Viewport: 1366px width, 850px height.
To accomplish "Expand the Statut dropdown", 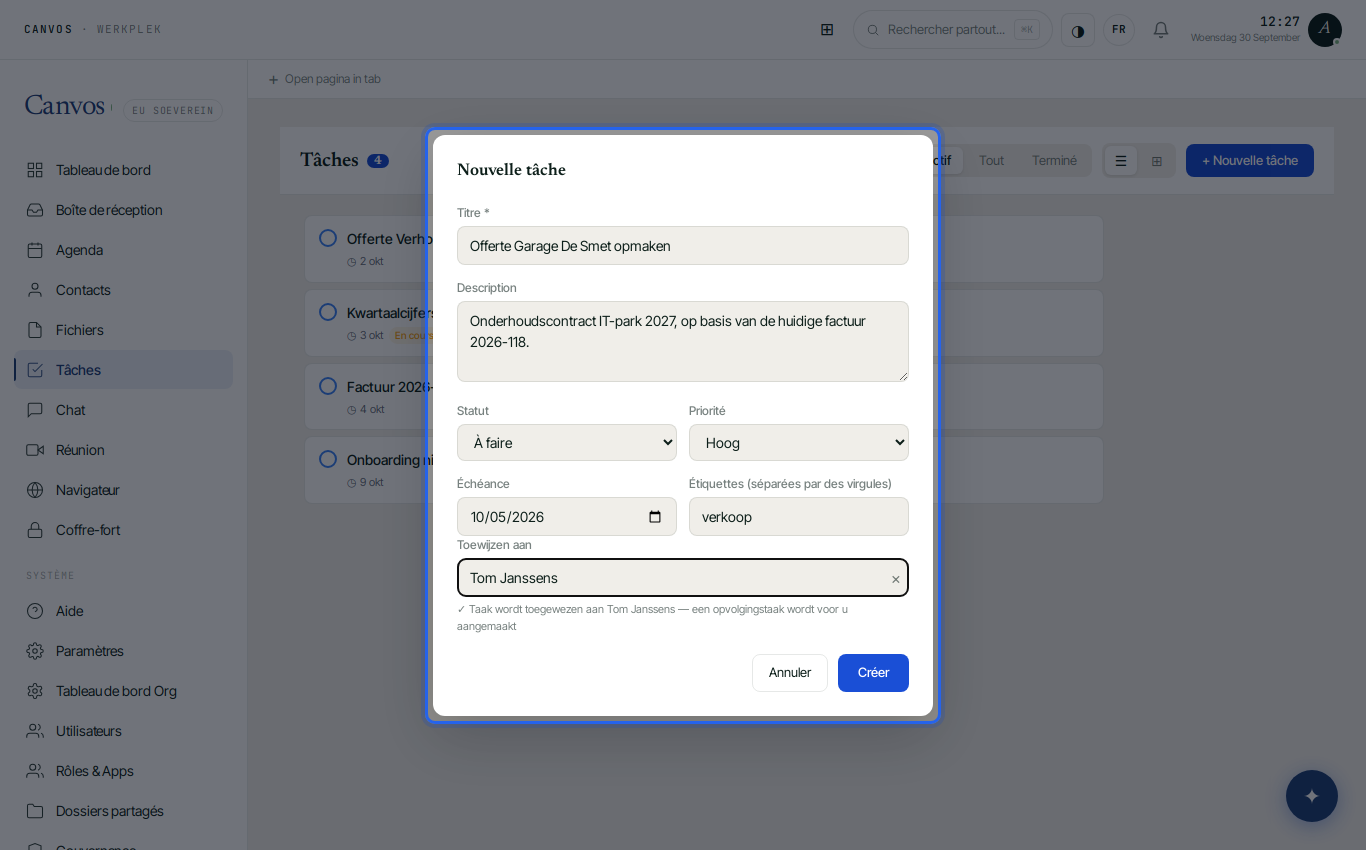I will tap(567, 443).
